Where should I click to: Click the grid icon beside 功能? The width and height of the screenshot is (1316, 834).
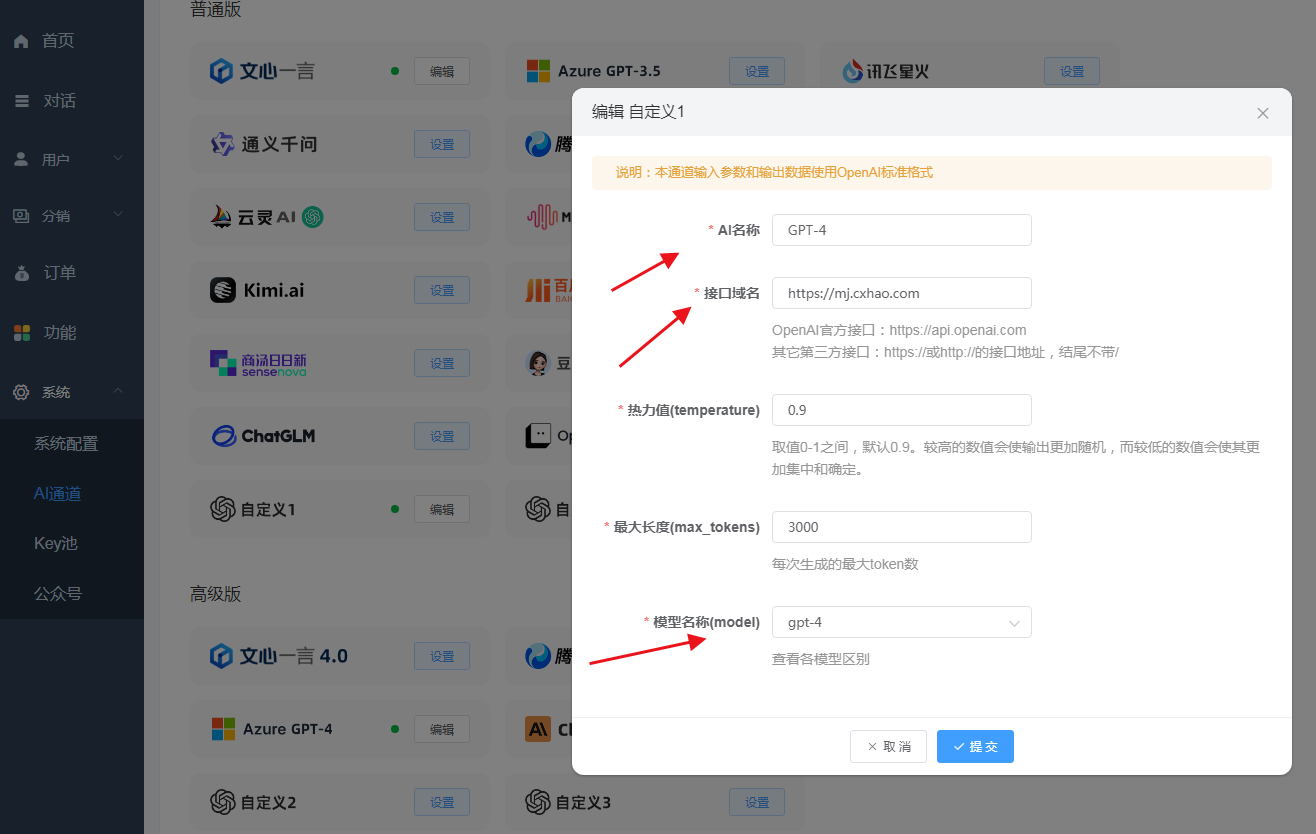(21, 332)
